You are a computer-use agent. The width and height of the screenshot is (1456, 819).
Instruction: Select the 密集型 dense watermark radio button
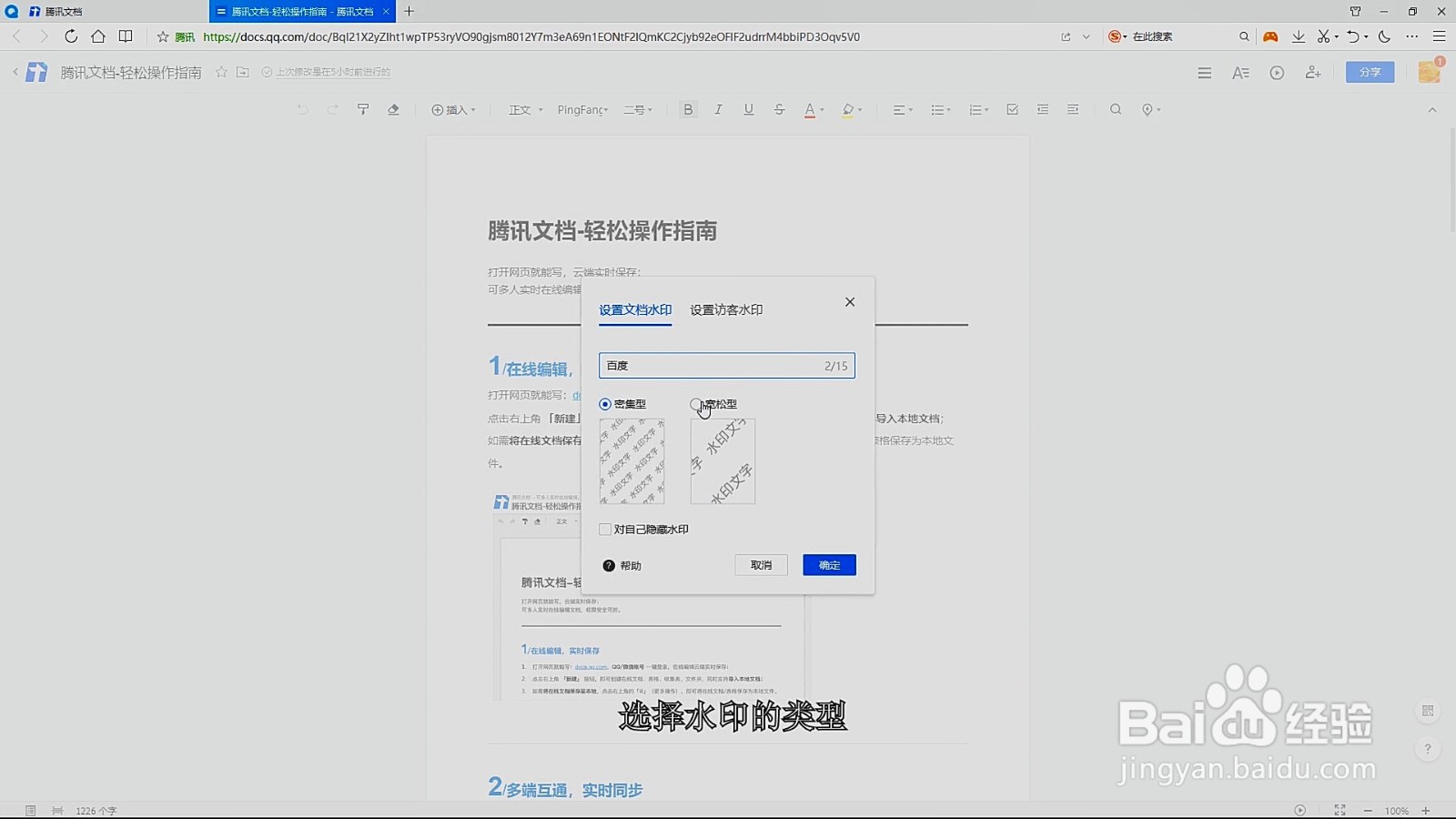[605, 404]
